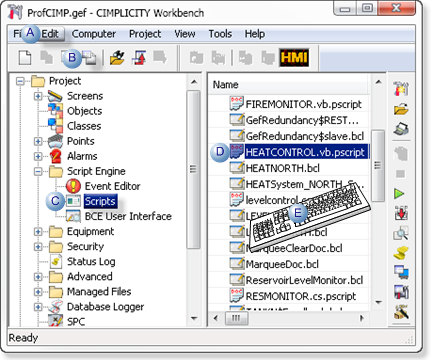Expand the Equipment folder node
433x361 pixels.
[x=38, y=231]
